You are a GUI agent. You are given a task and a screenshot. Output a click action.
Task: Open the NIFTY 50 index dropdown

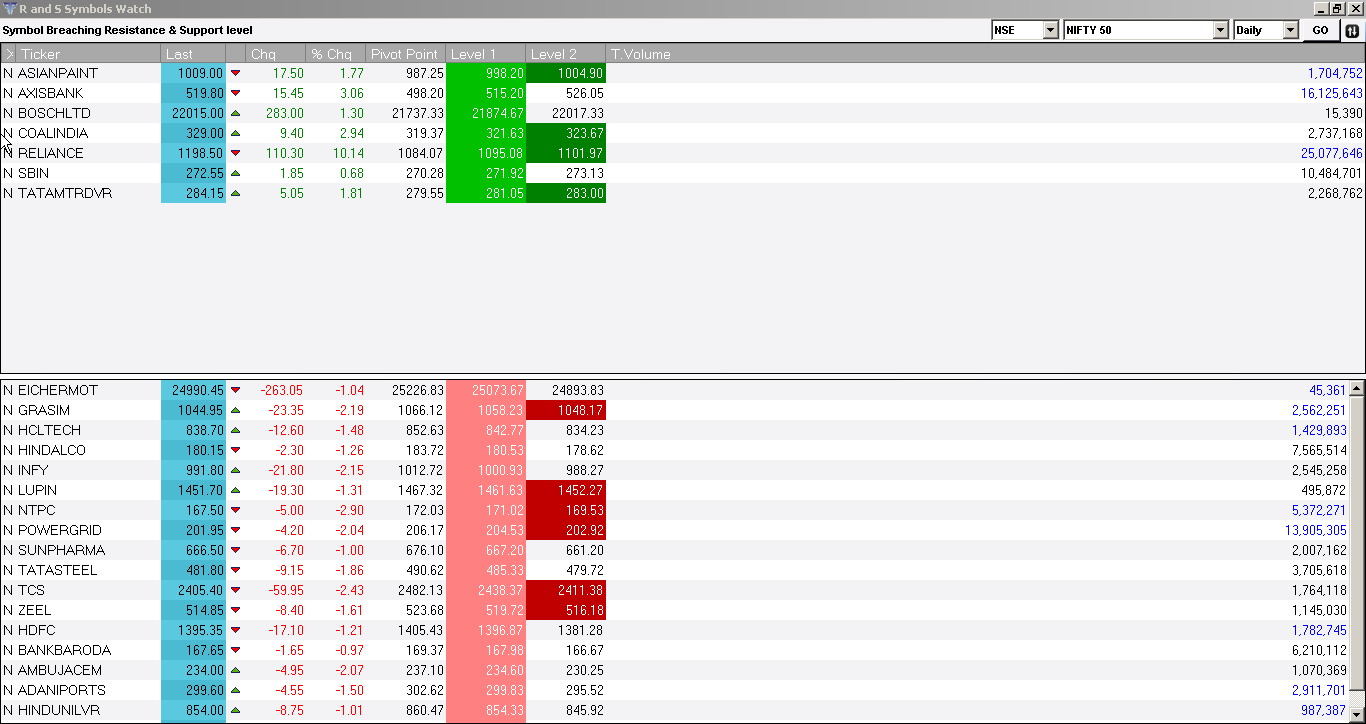pyautogui.click(x=1221, y=30)
